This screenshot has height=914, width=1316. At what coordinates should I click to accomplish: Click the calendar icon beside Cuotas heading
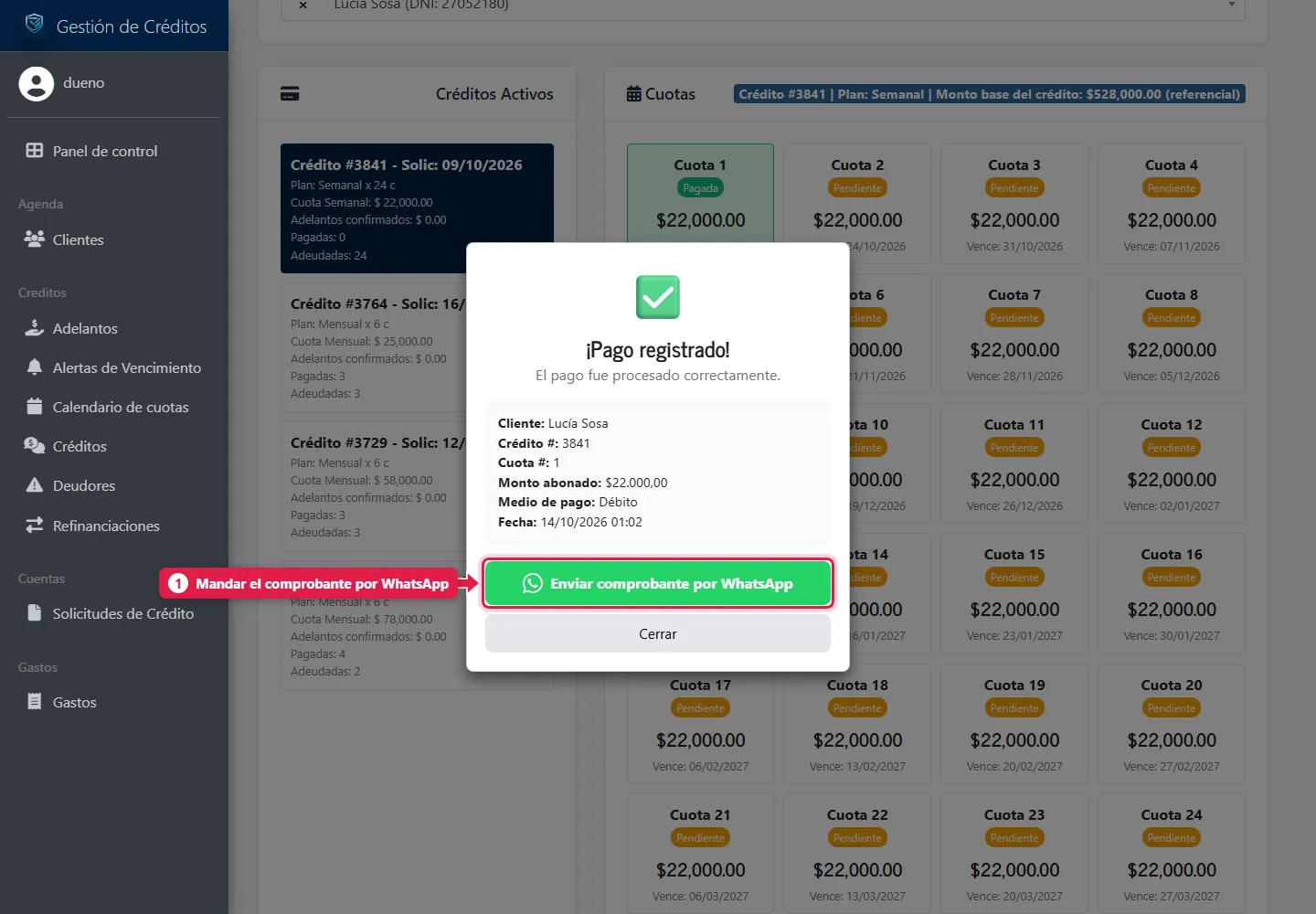click(633, 93)
